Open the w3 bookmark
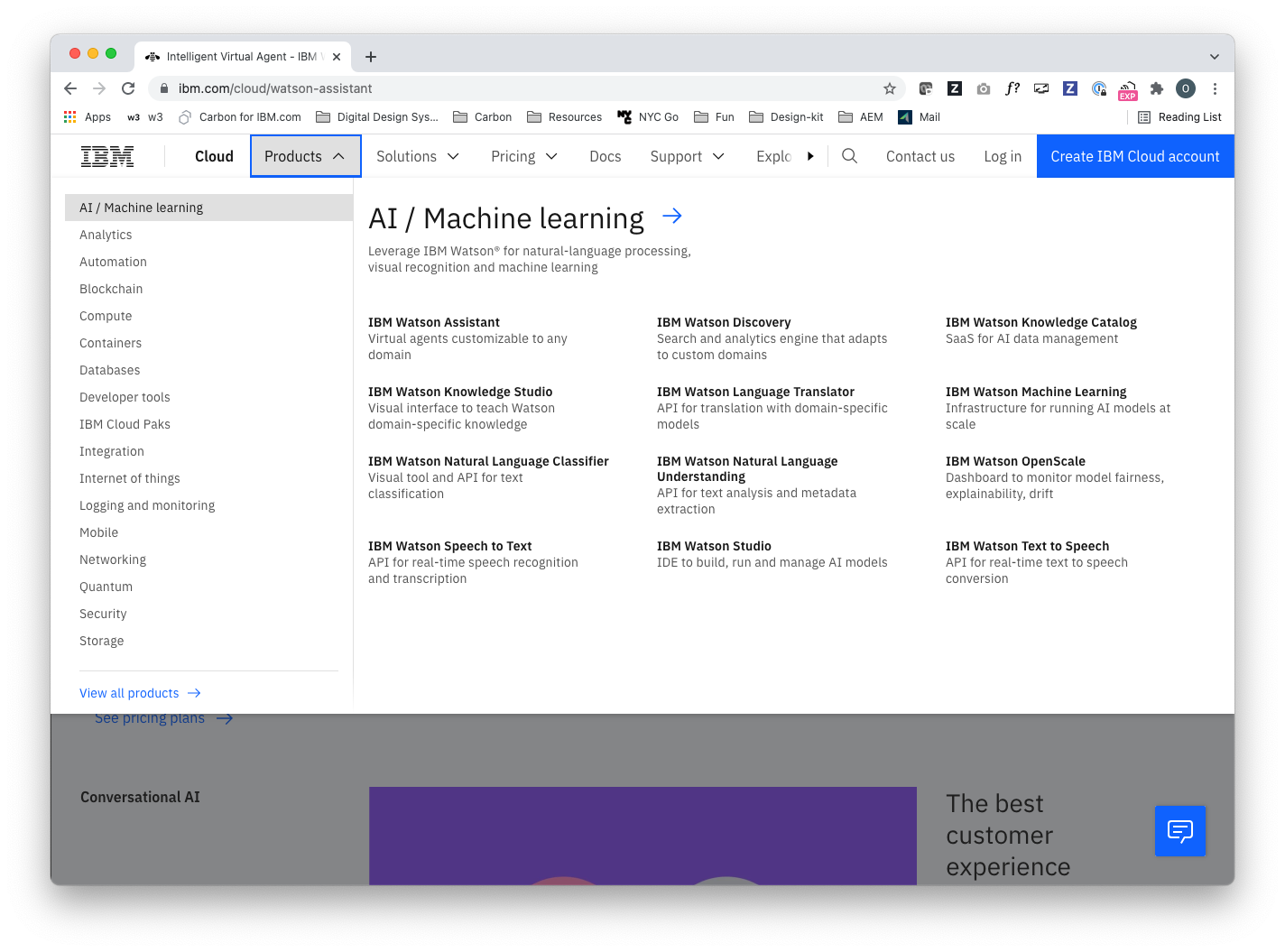The image size is (1285, 952). tap(145, 117)
